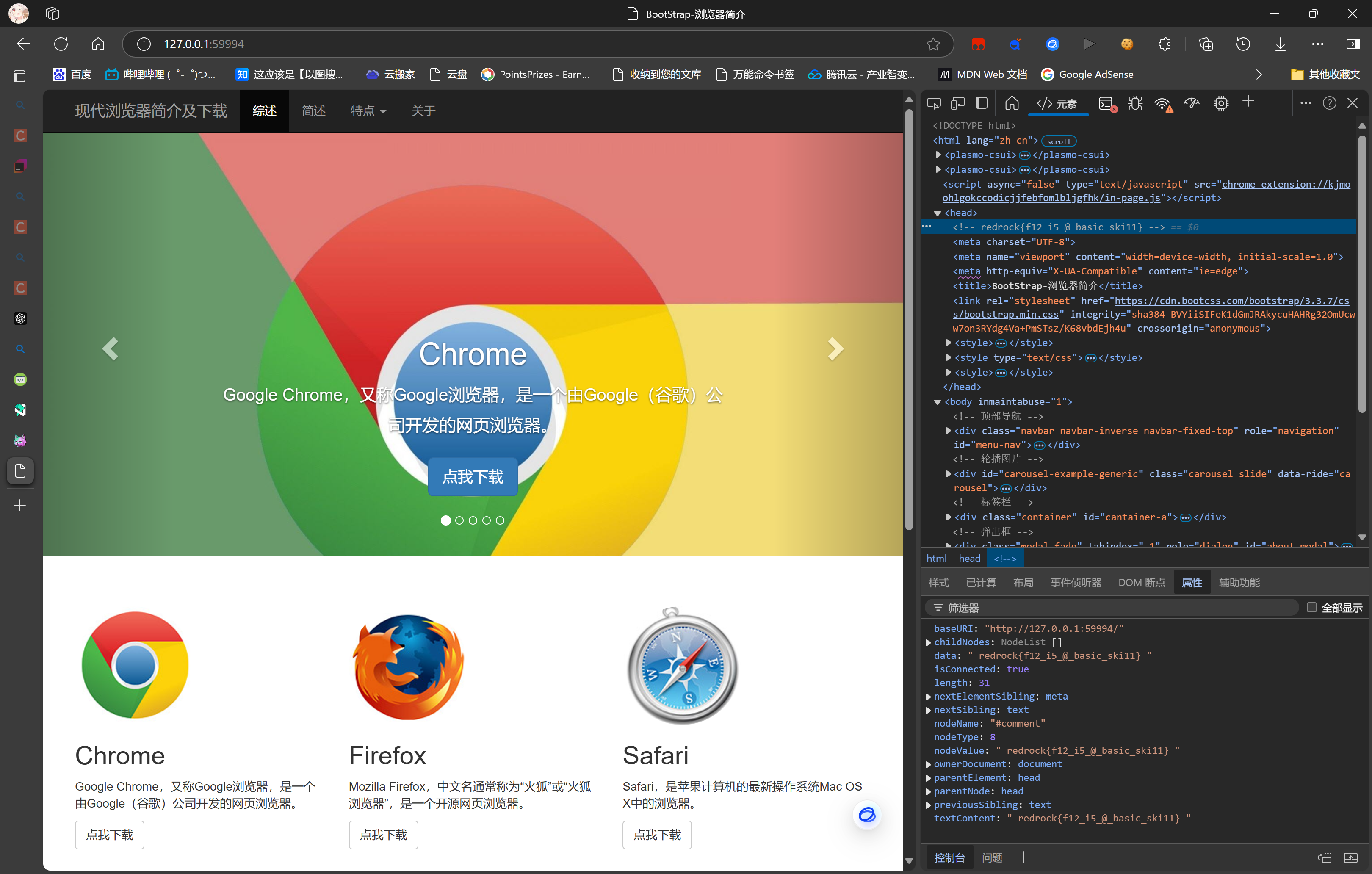The height and width of the screenshot is (874, 1372).
Task: Click the address bar URL 127.0.0.1:59994
Action: [203, 44]
